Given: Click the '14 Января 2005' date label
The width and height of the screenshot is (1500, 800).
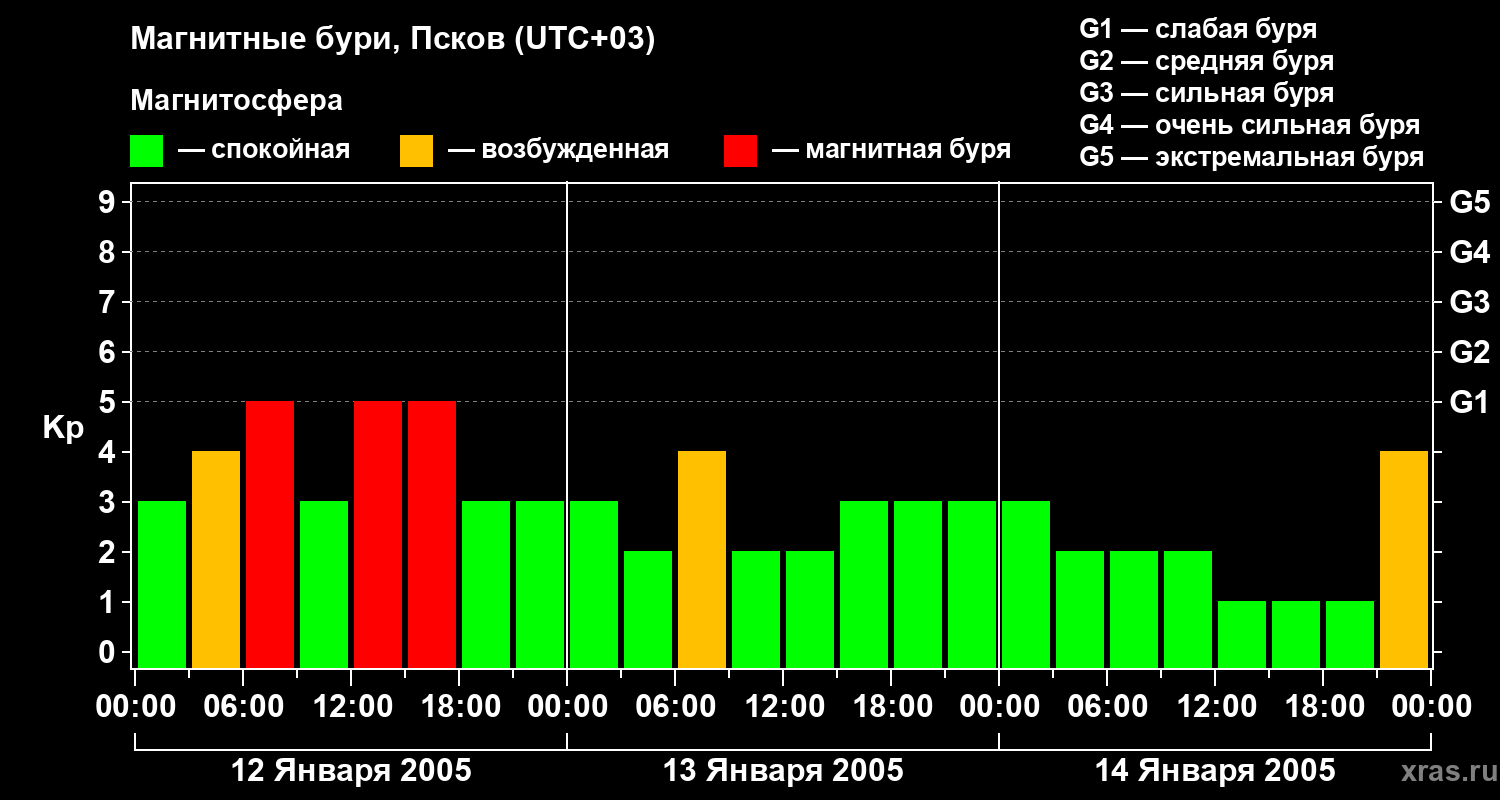Looking at the screenshot, I should (x=1215, y=771).
